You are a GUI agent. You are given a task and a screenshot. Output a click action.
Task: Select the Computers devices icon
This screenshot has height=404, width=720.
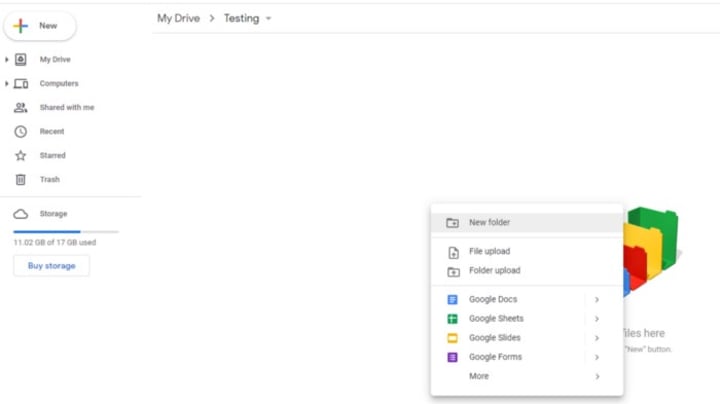pos(21,84)
